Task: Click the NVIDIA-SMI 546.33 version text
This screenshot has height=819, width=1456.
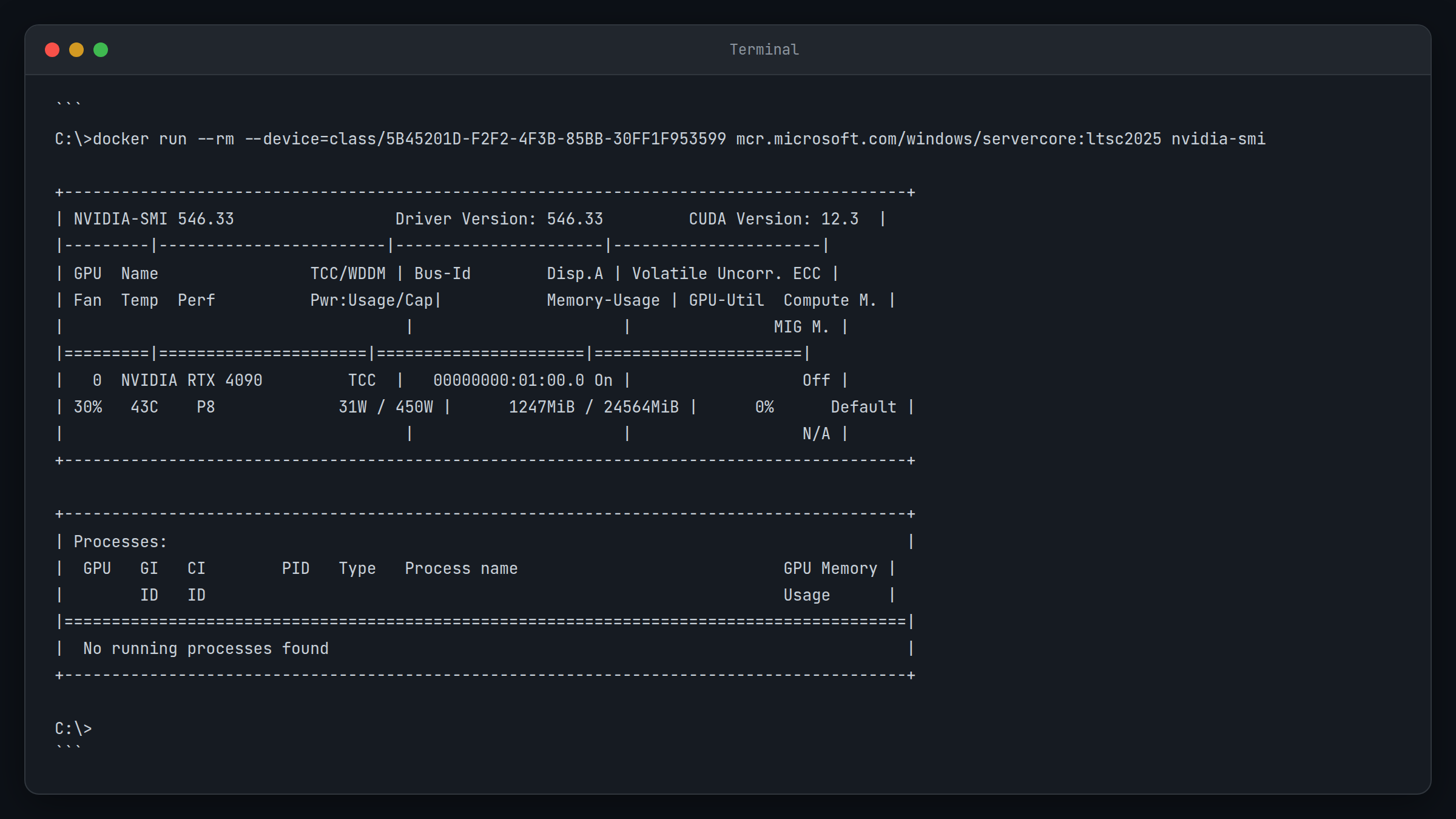Action: [155, 218]
